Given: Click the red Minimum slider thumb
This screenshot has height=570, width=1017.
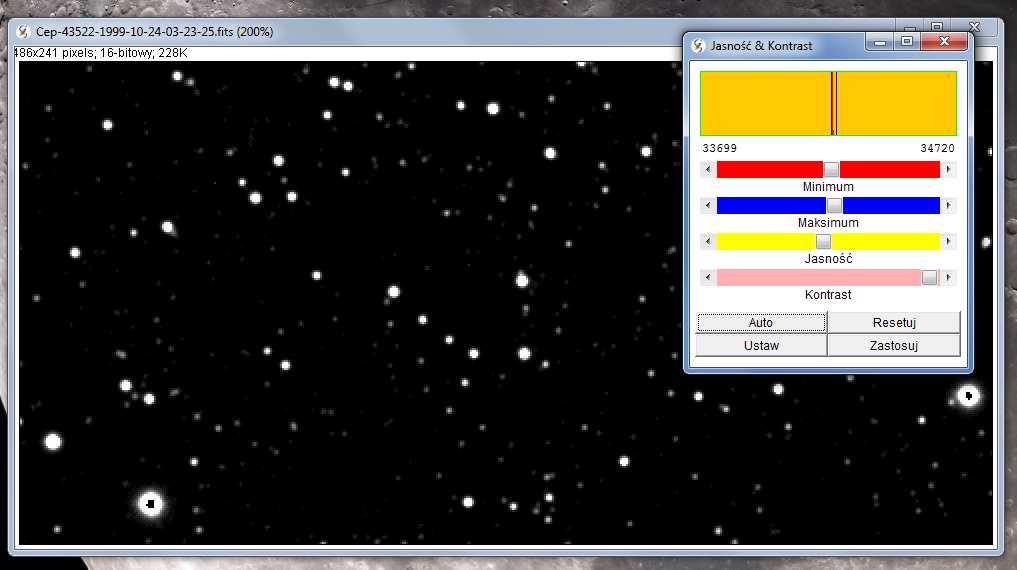Looking at the screenshot, I should [831, 170].
